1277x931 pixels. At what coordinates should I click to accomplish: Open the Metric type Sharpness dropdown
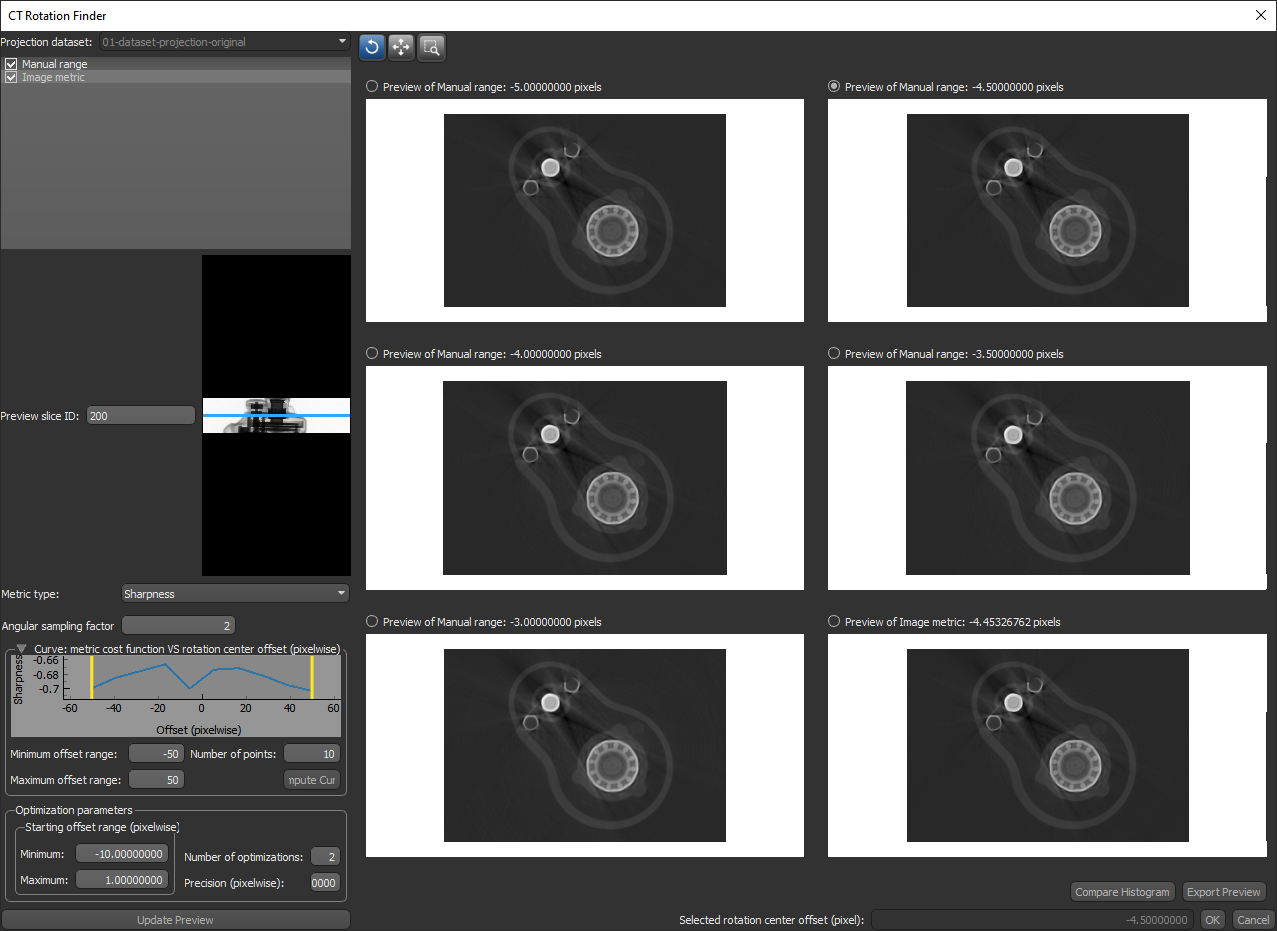pyautogui.click(x=235, y=594)
